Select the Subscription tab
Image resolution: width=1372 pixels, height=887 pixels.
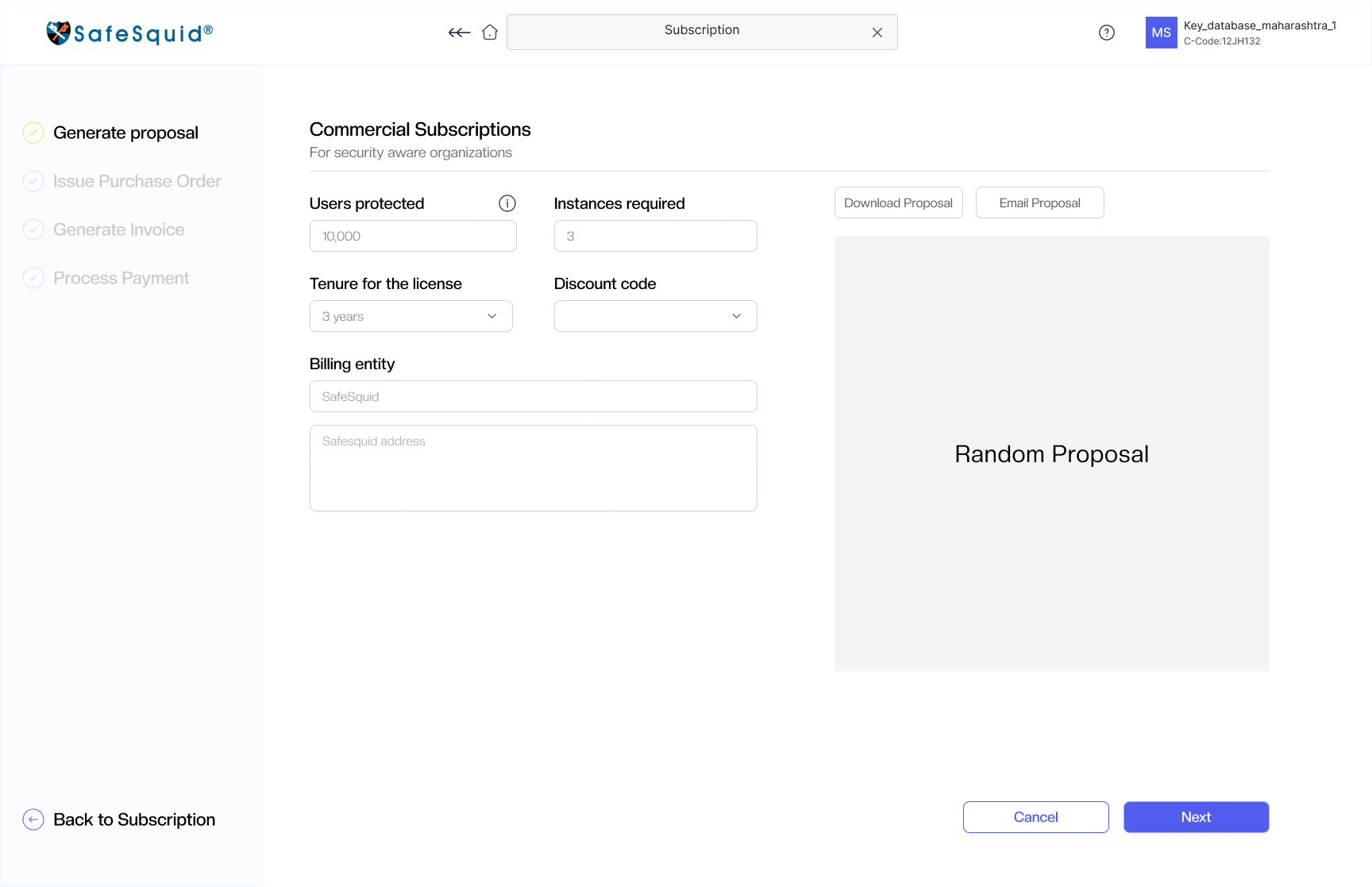click(x=702, y=32)
